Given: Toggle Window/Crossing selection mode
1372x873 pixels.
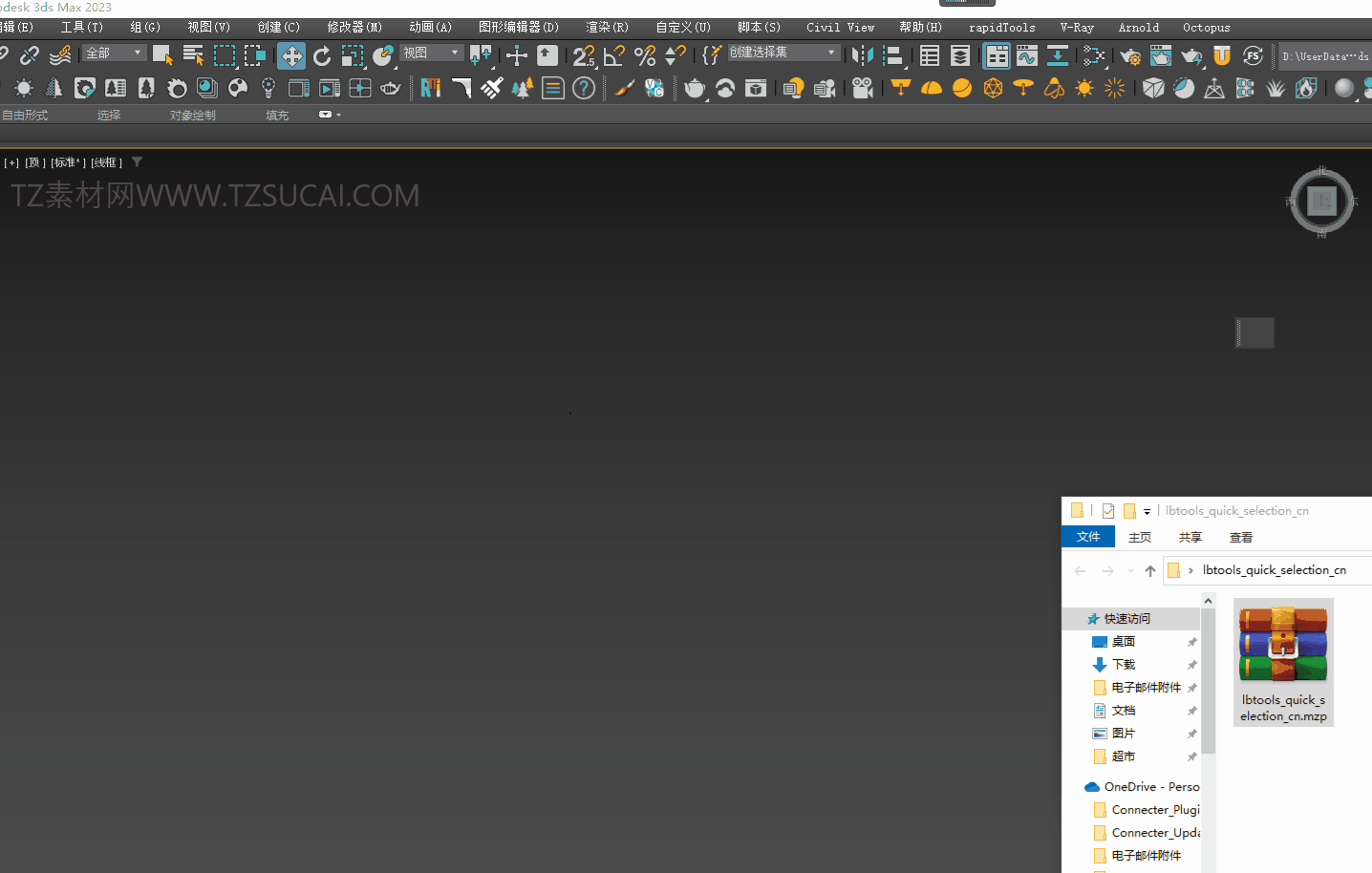Looking at the screenshot, I should (255, 56).
